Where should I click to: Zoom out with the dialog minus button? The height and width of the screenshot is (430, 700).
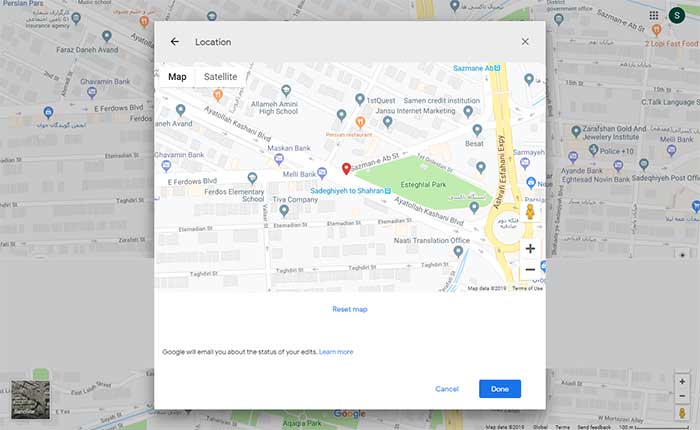530,270
